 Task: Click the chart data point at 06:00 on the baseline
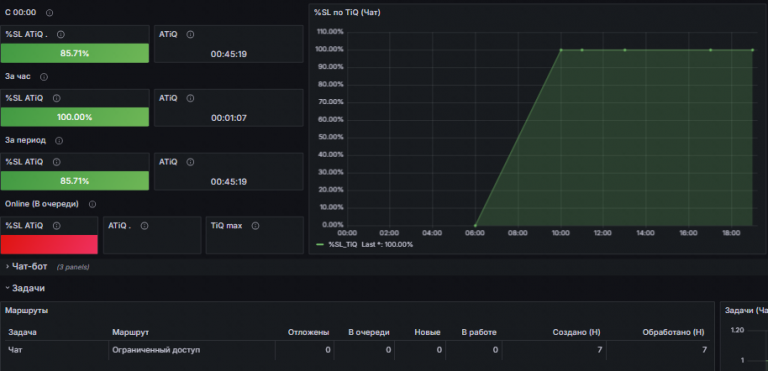point(475,225)
